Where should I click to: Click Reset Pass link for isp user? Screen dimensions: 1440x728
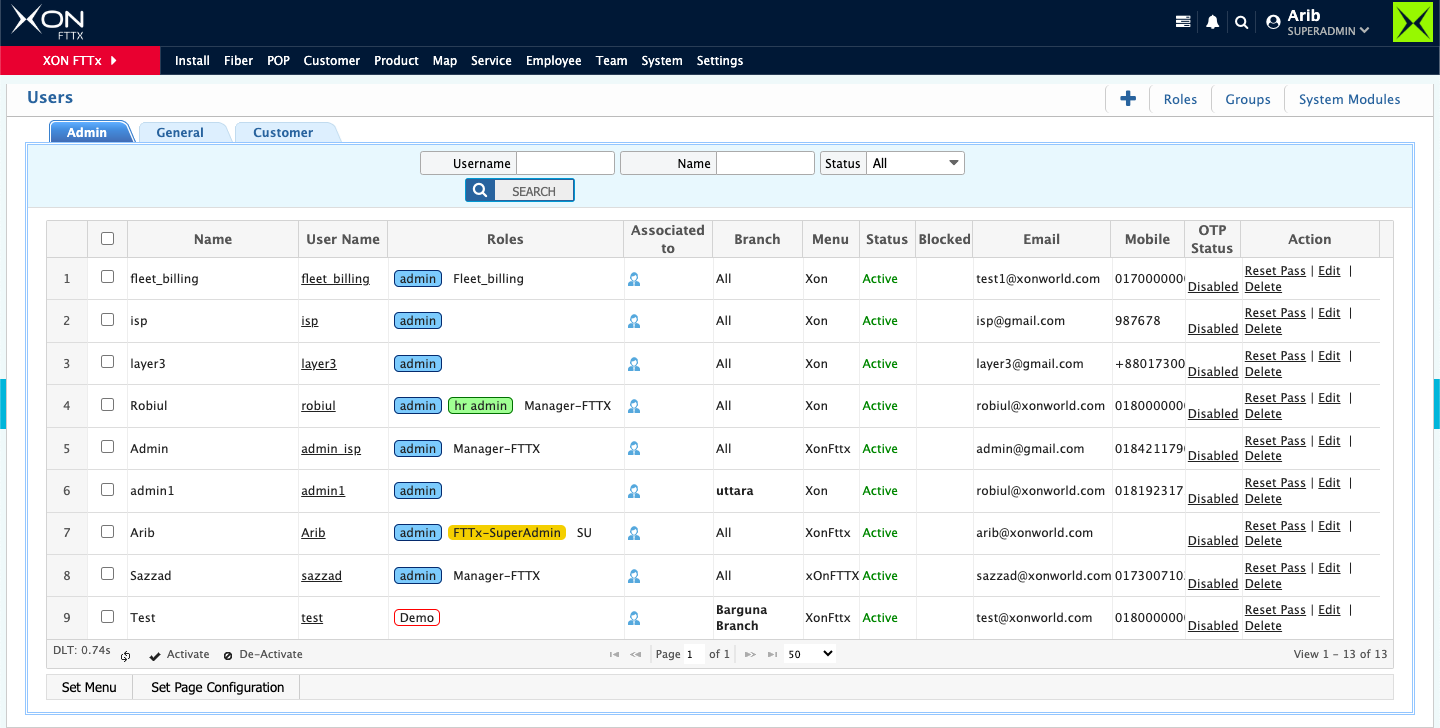[1275, 313]
